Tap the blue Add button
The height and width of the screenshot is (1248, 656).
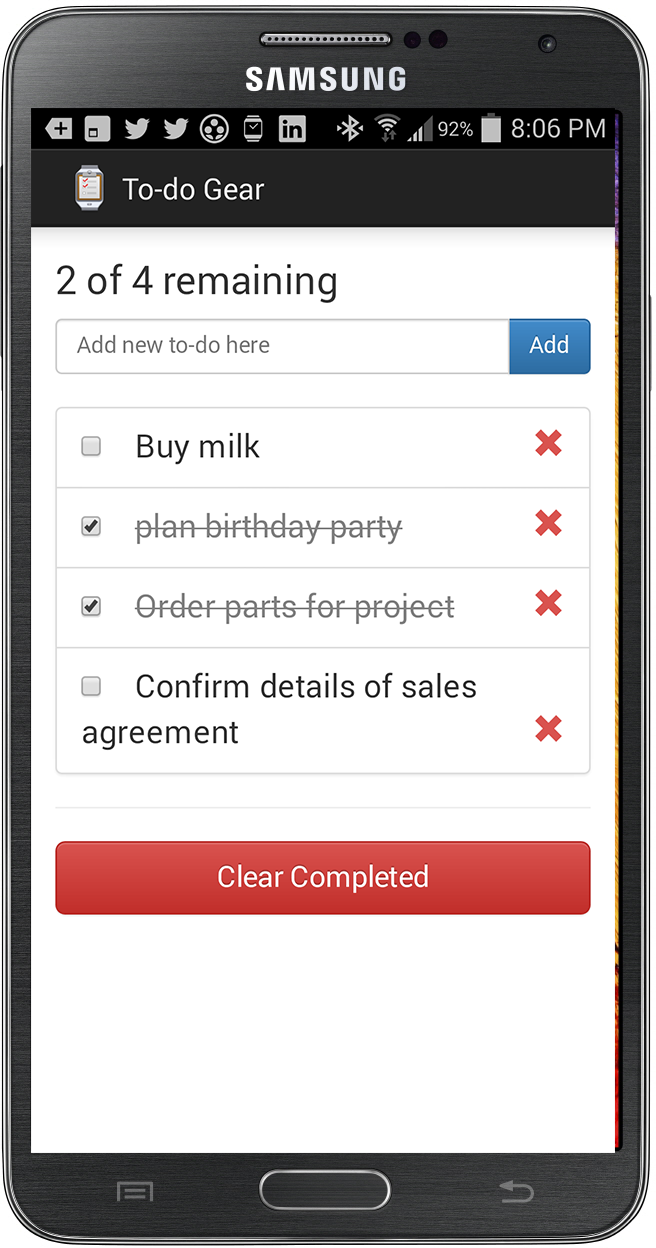tap(549, 346)
